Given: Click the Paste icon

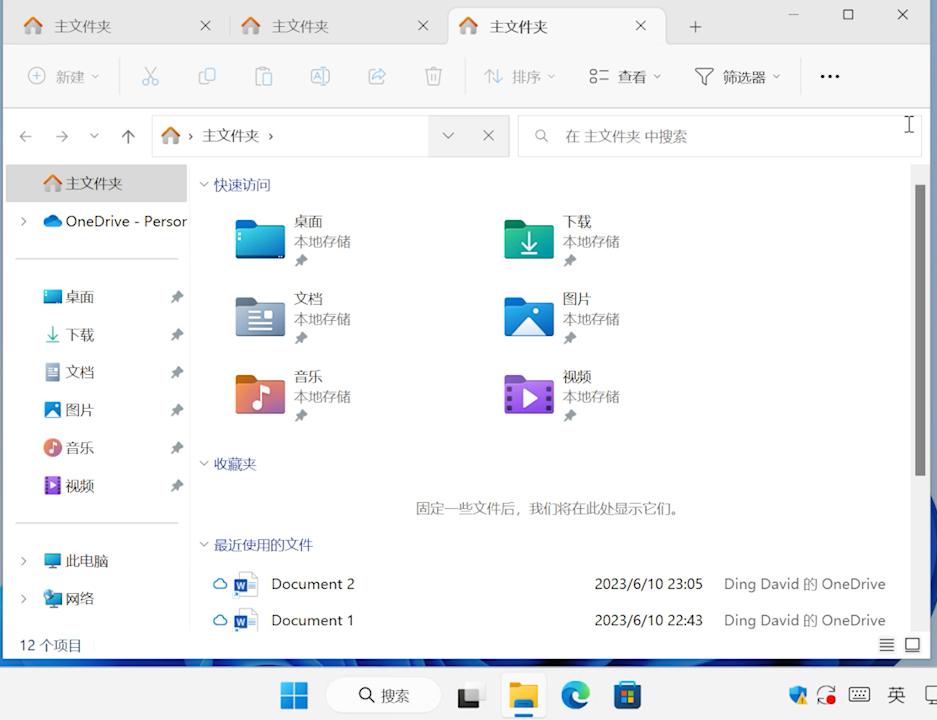Looking at the screenshot, I should coord(263,75).
